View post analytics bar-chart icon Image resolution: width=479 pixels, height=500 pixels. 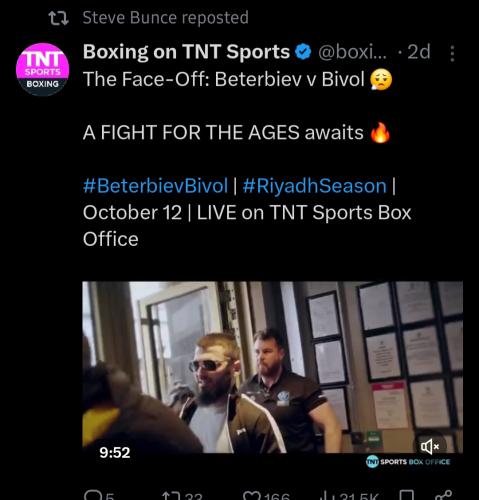point(324,496)
